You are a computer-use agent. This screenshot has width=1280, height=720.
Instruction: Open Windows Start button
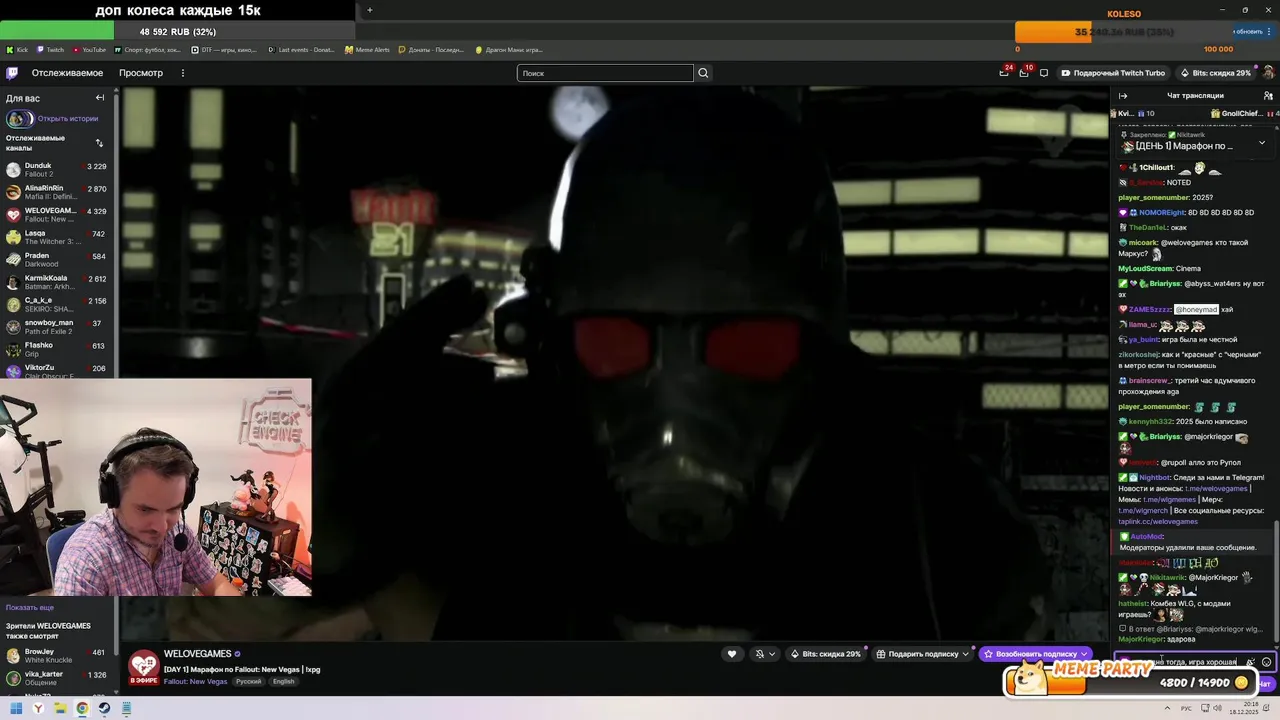tap(16, 708)
